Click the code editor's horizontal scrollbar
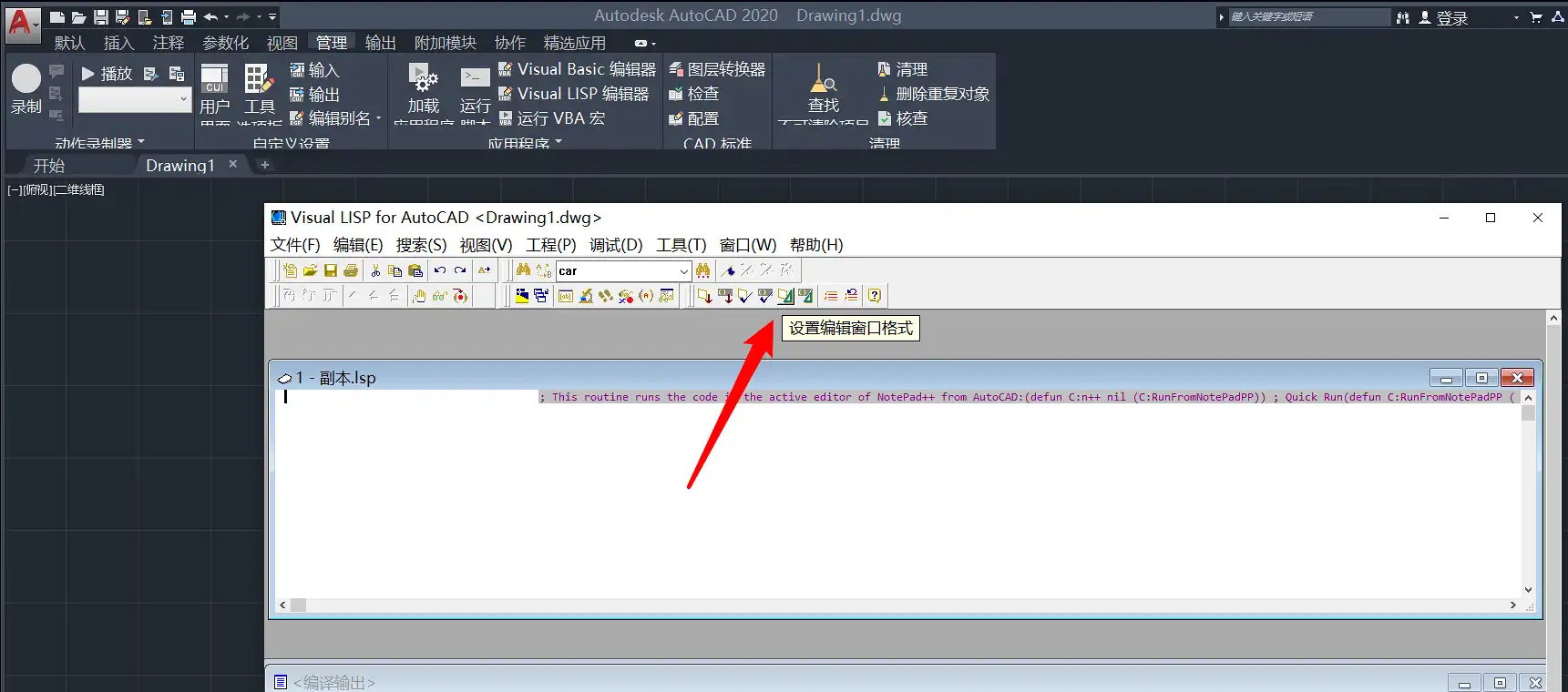1568x692 pixels. 898,605
